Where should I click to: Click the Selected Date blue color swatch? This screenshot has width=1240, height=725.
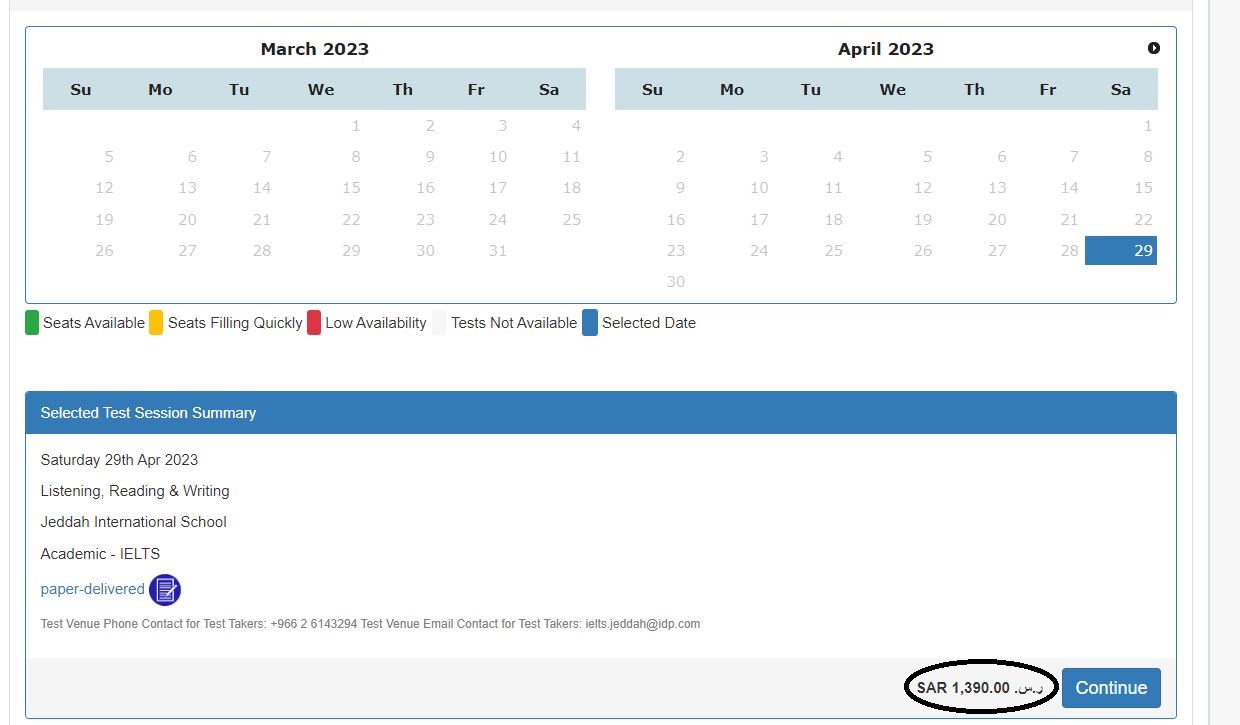click(x=592, y=322)
